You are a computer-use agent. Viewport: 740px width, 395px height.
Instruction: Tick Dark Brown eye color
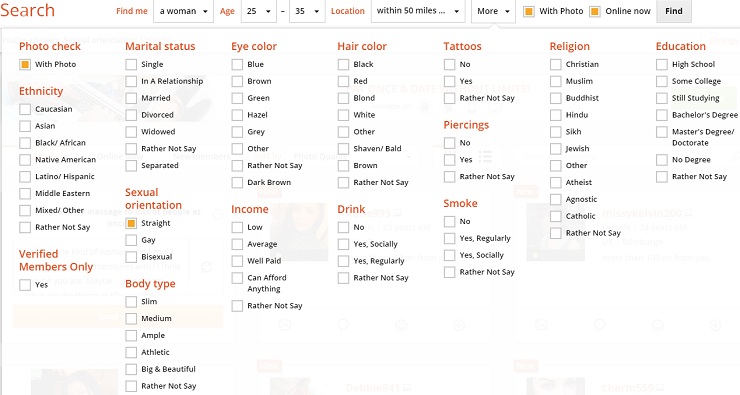click(x=237, y=183)
